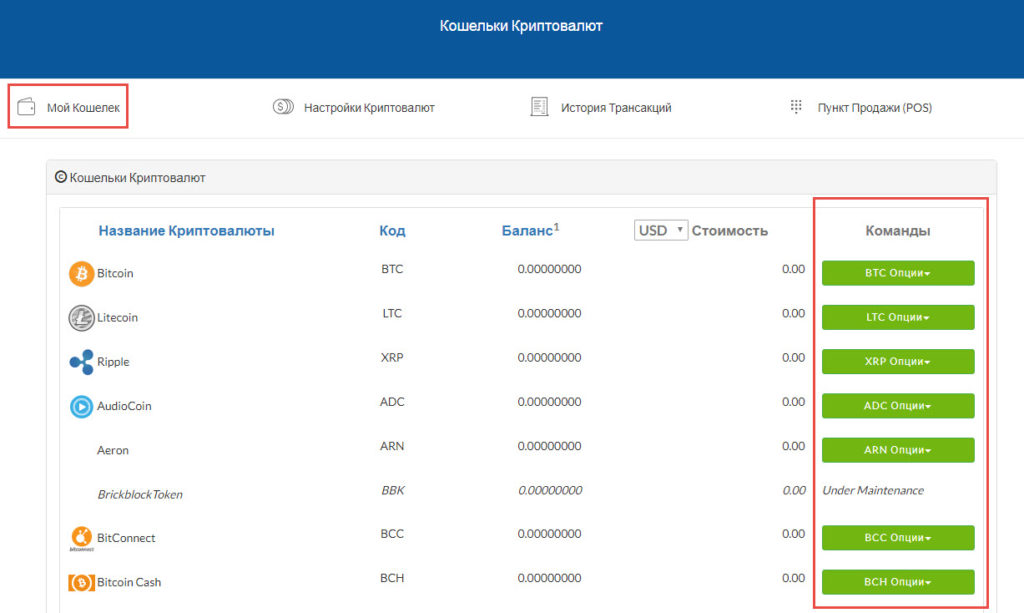Expand the XRP Опции dropdown button

coord(898,362)
